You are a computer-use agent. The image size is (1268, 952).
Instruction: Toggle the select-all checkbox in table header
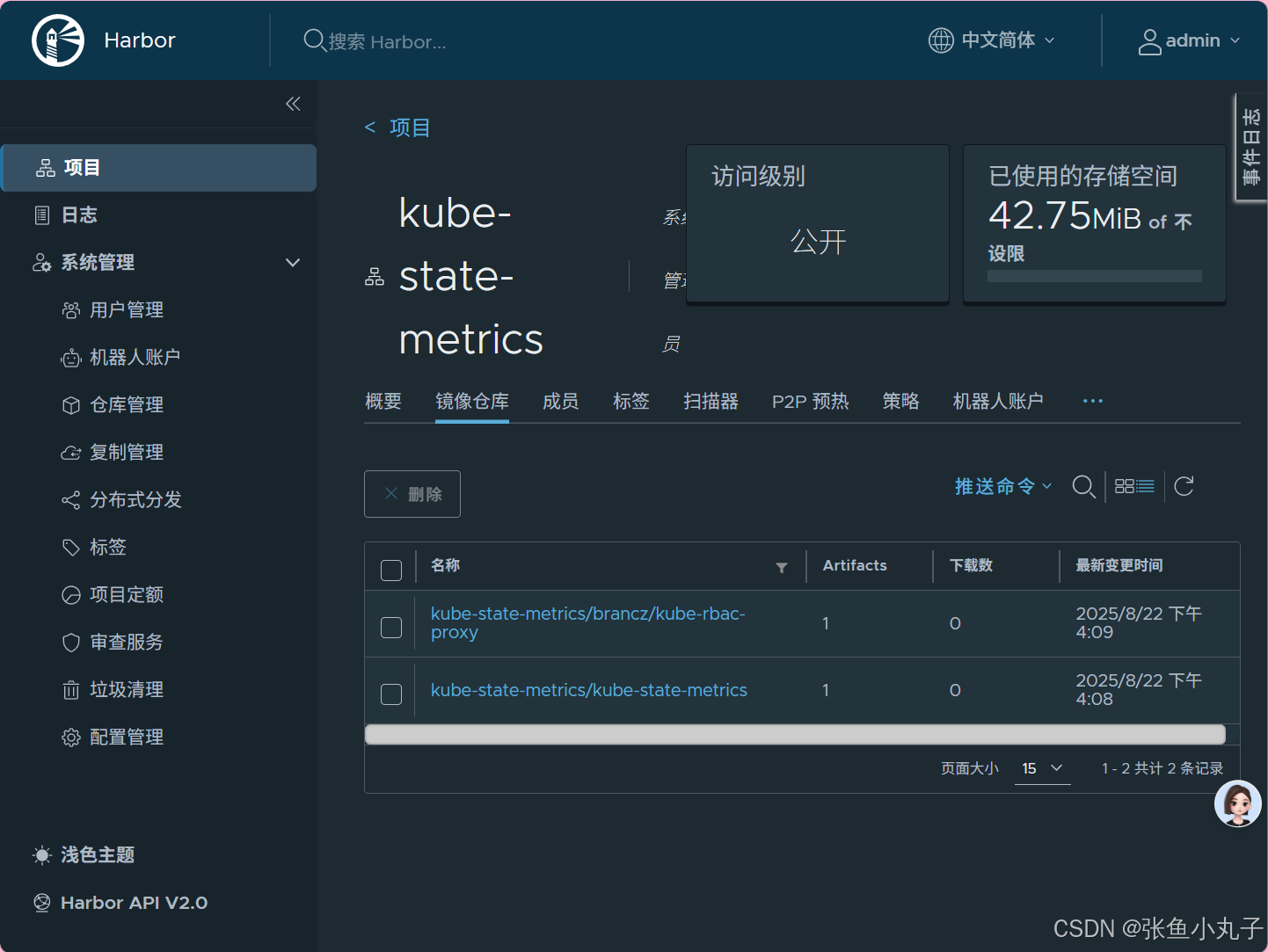pos(391,570)
